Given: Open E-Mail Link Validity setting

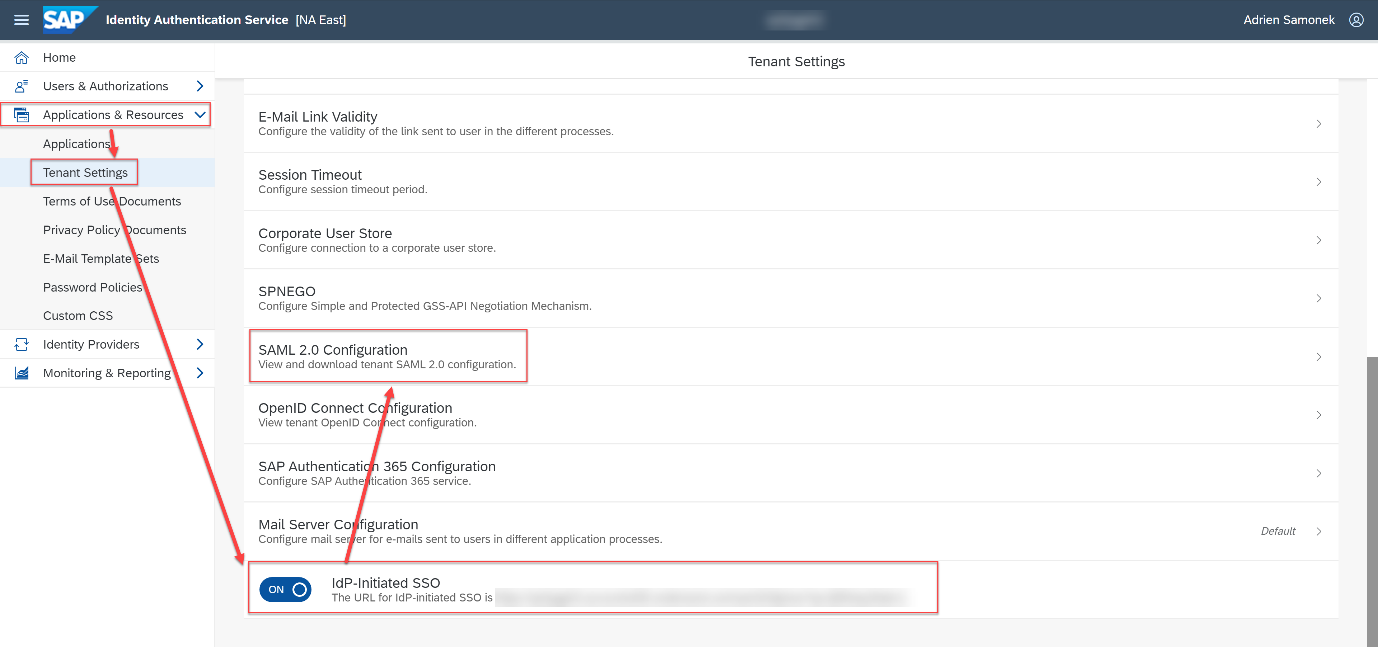Looking at the screenshot, I should [x=791, y=124].
